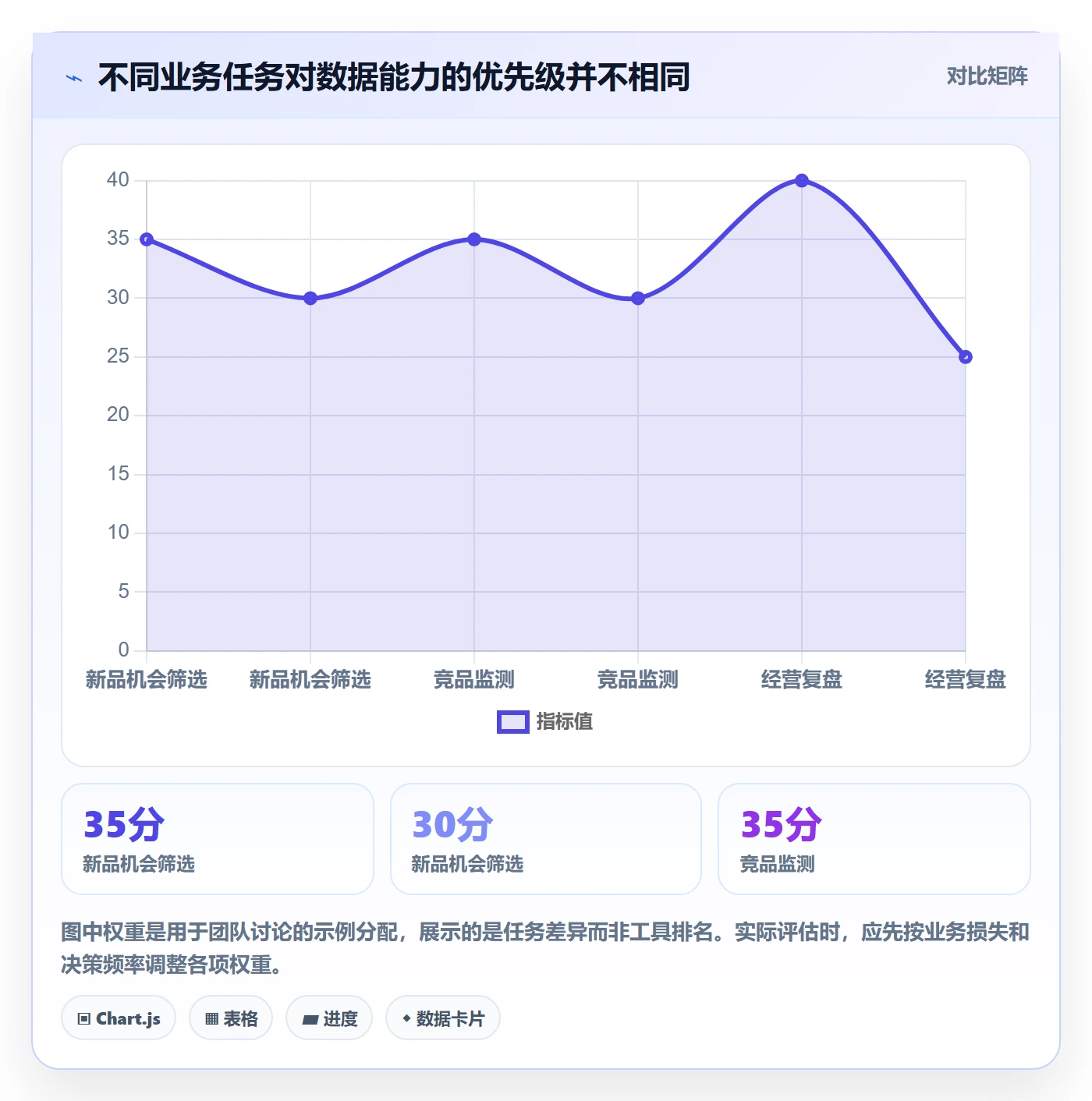The height and width of the screenshot is (1101, 1092).
Task: Click the 指标值 legend label
Action: pos(565,722)
